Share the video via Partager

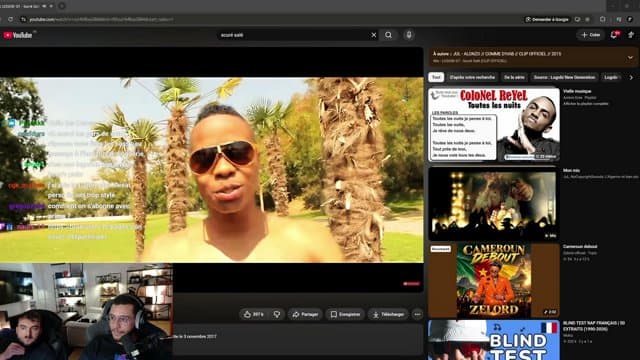305,314
